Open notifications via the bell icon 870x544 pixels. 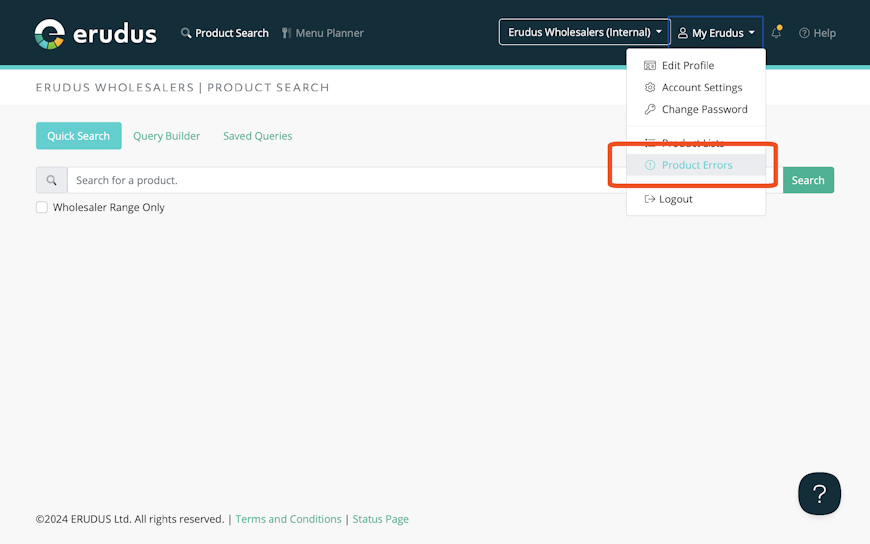point(776,33)
